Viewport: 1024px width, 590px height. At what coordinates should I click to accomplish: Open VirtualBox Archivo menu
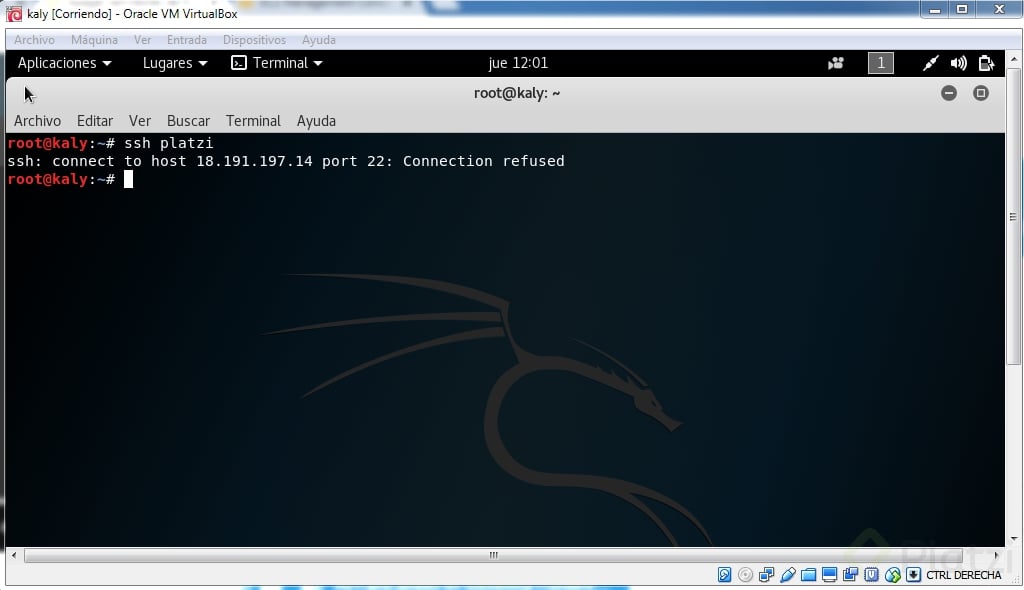(x=35, y=40)
